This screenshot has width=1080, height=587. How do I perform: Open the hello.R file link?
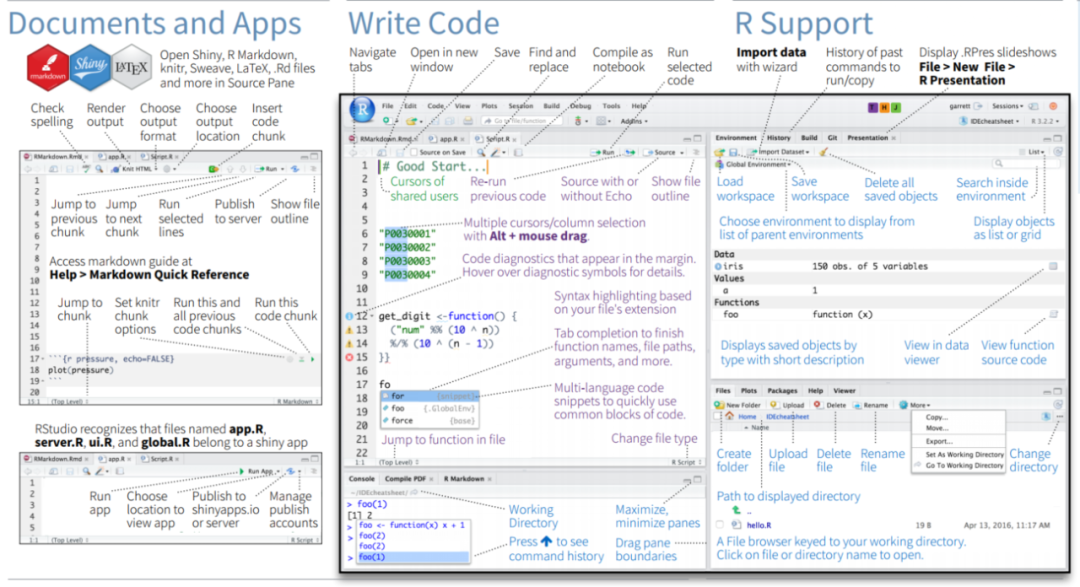[x=759, y=525]
